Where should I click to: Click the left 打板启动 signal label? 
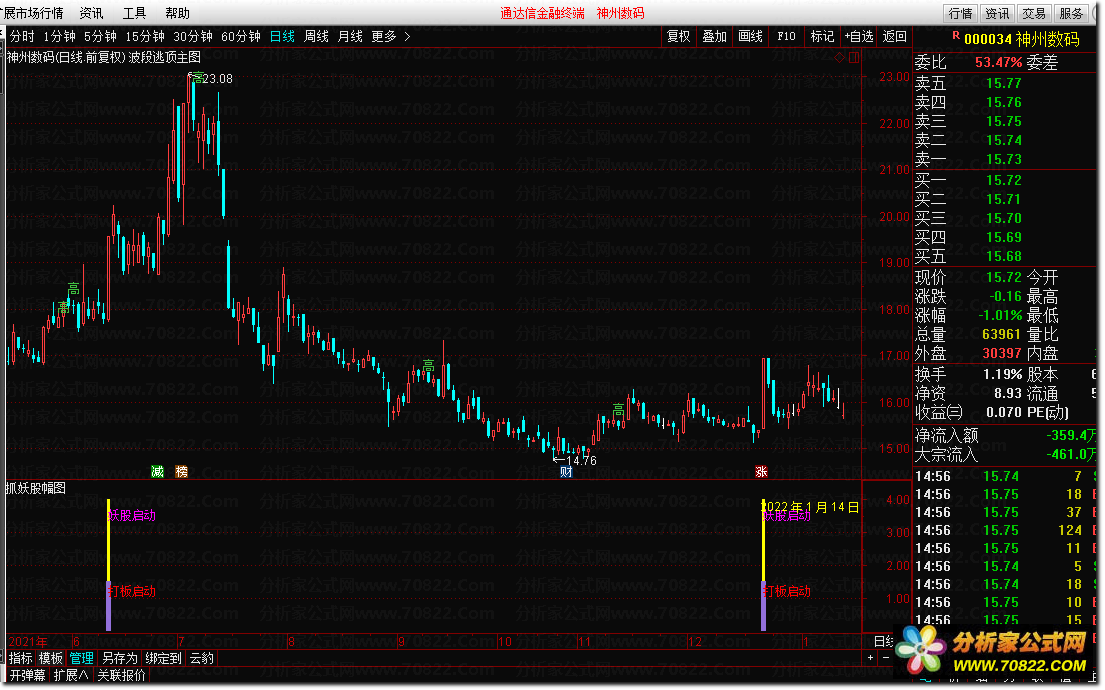[x=132, y=591]
